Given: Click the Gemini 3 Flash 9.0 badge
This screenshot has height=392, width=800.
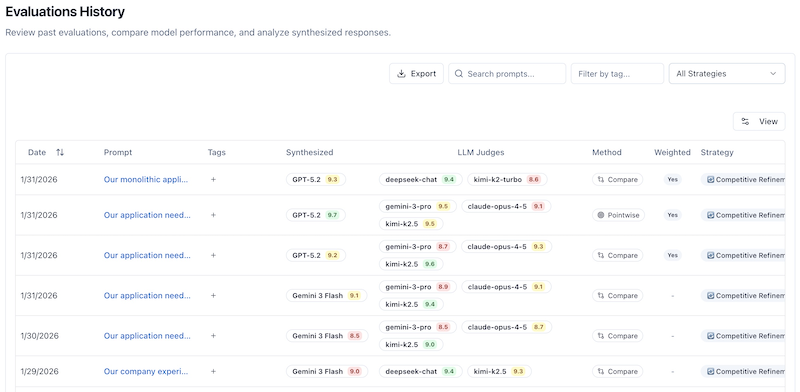Looking at the screenshot, I should pyautogui.click(x=327, y=371).
